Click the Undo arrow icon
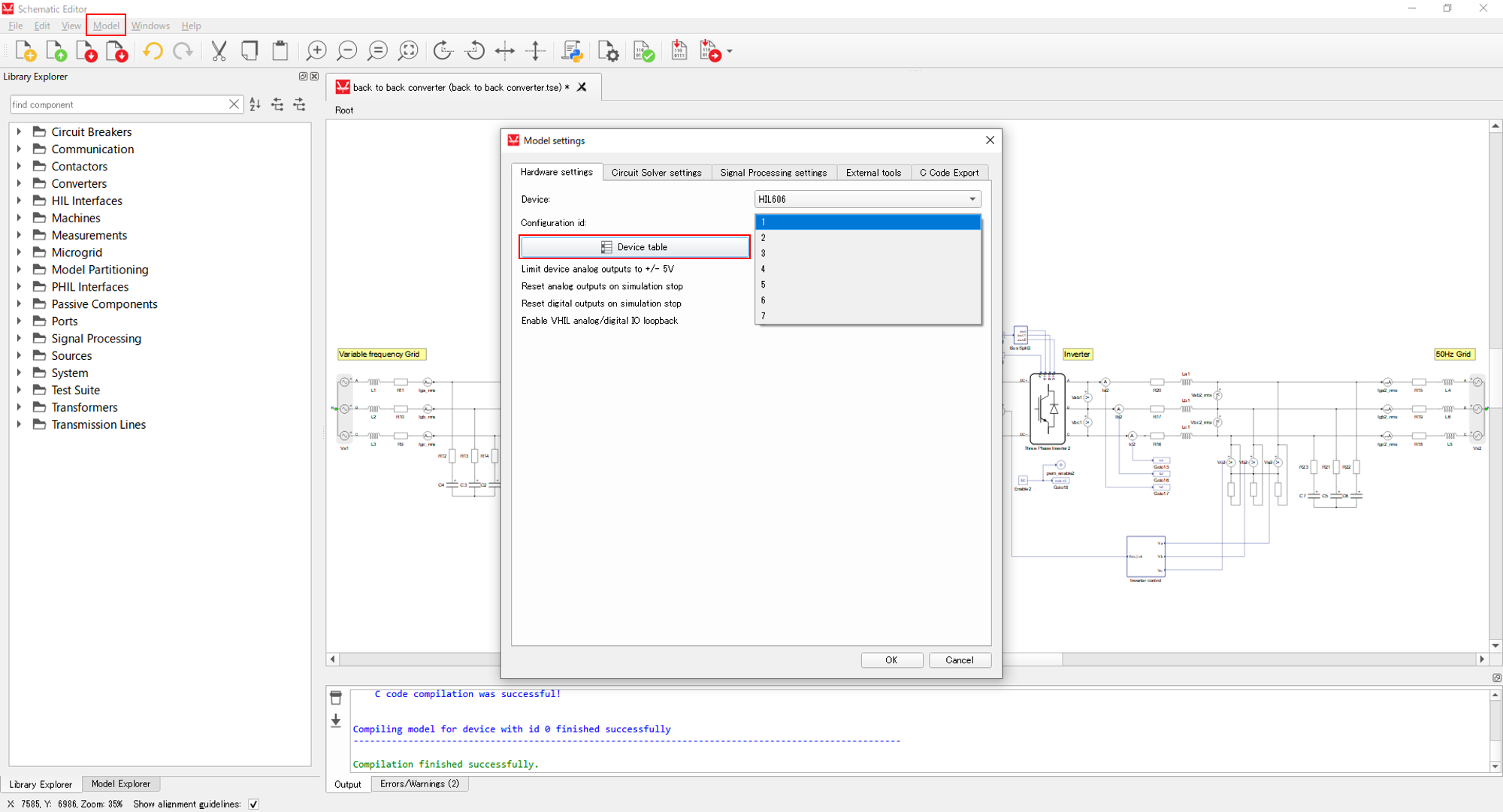1503x812 pixels. coord(153,51)
